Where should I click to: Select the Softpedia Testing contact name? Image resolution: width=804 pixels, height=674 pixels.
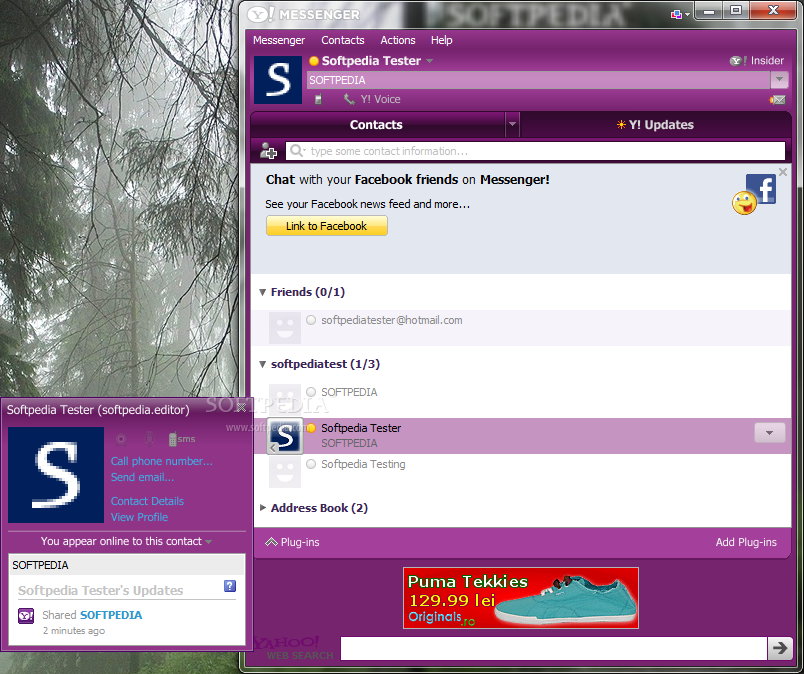[x=363, y=464]
